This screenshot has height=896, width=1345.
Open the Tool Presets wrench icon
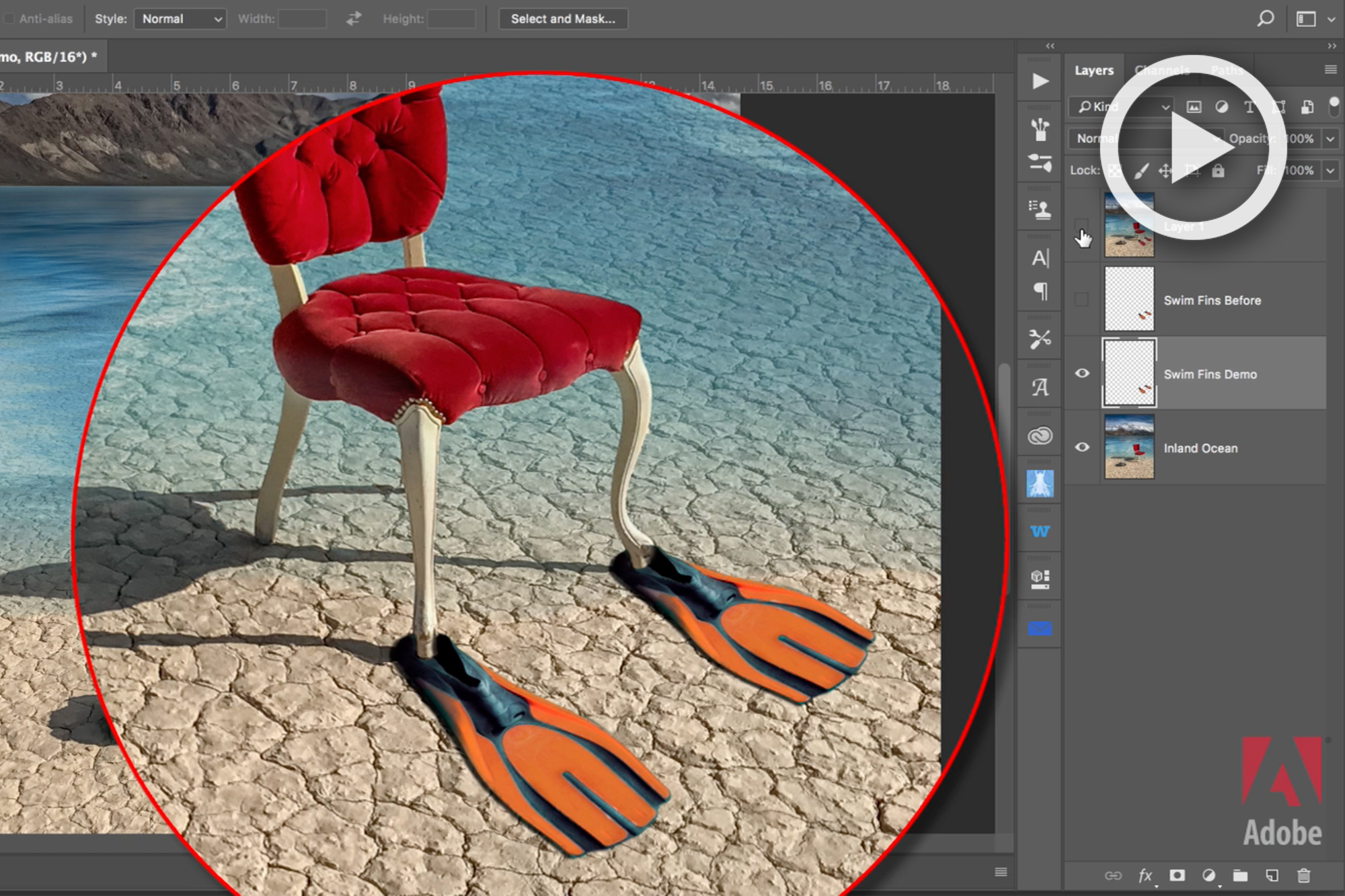coord(1040,339)
